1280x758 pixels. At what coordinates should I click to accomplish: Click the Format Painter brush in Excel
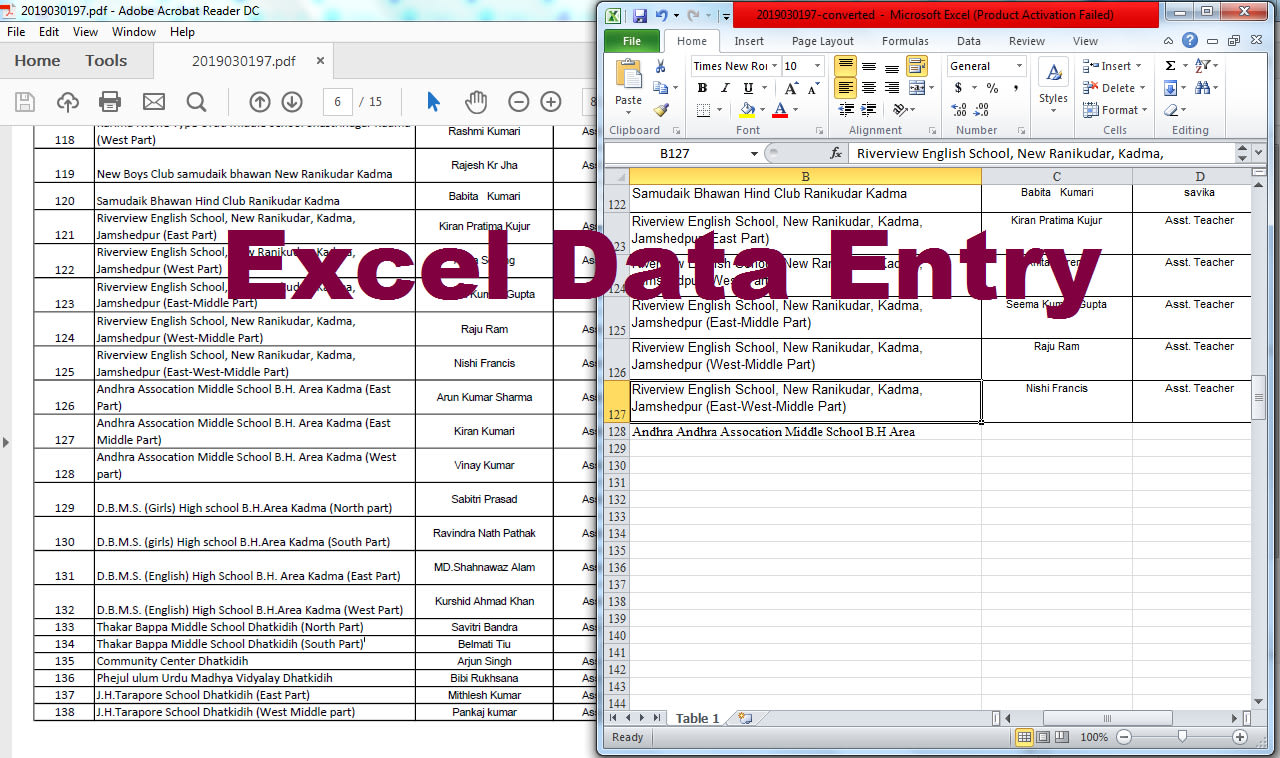click(x=660, y=110)
